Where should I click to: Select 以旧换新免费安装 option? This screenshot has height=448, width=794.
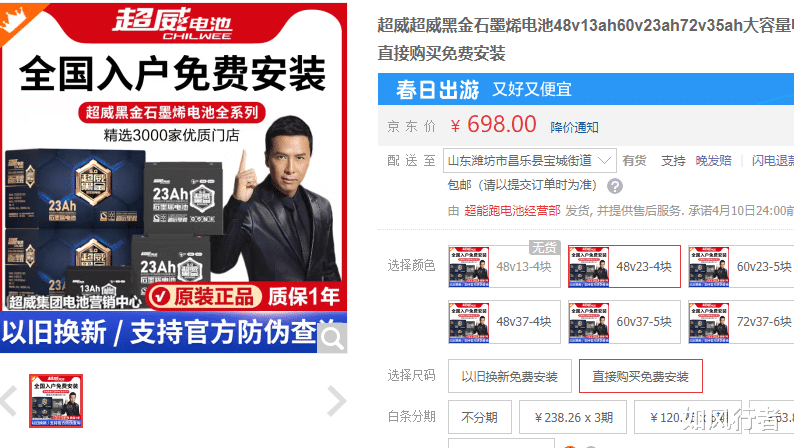point(510,376)
